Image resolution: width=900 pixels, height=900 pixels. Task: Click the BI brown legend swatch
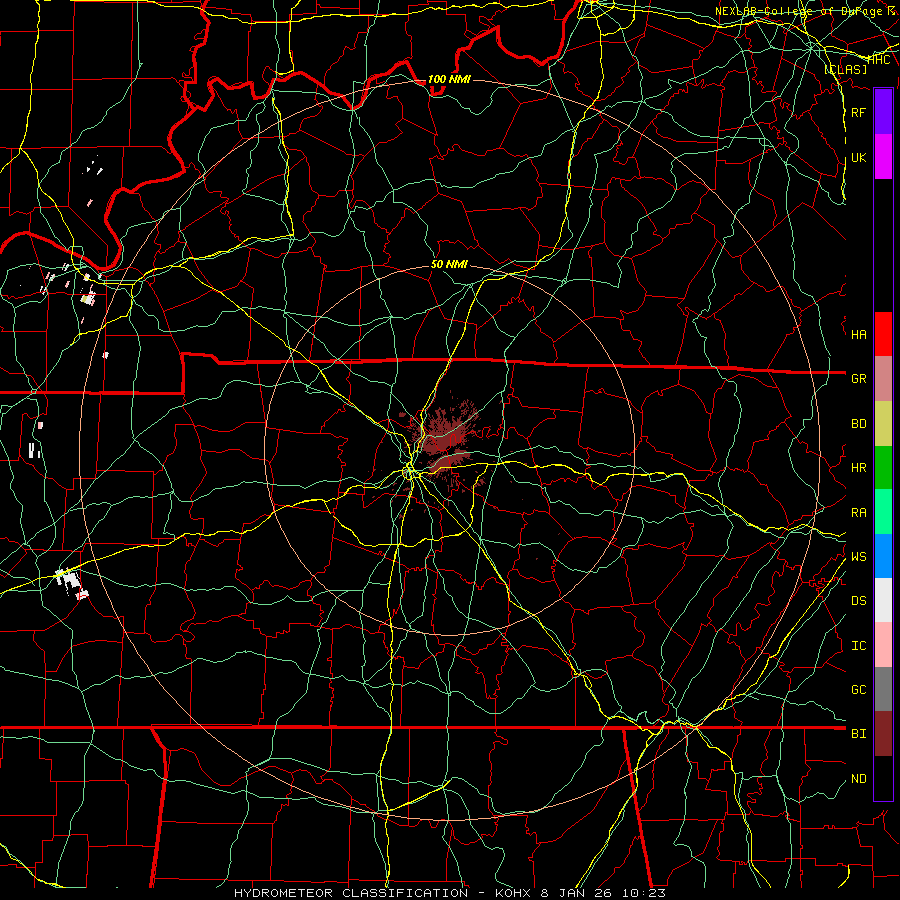(883, 734)
